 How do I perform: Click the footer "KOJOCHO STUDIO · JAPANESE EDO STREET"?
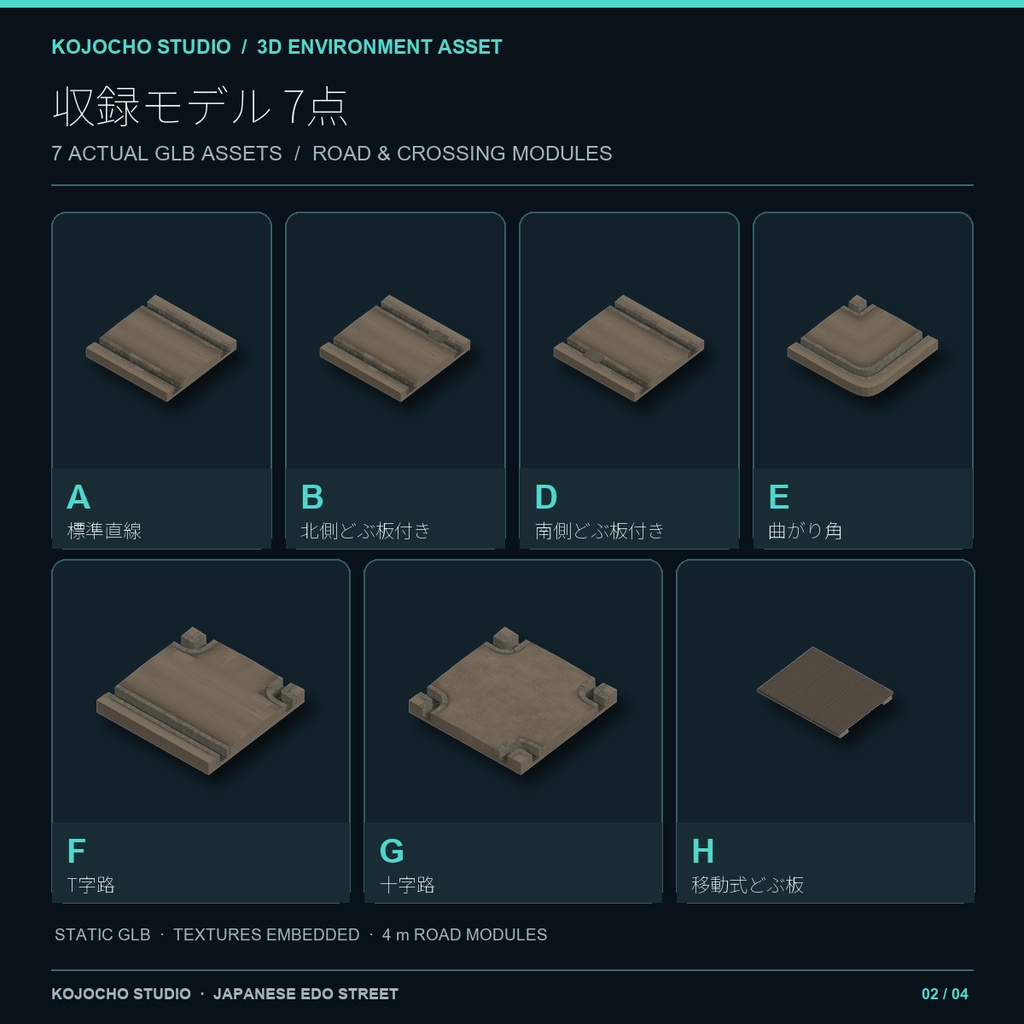point(225,994)
